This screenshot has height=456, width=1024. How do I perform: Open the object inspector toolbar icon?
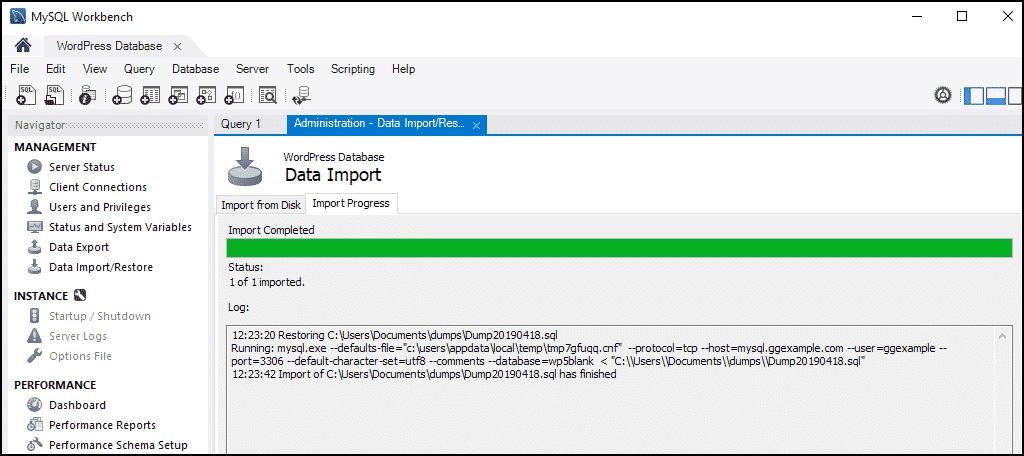coord(87,95)
